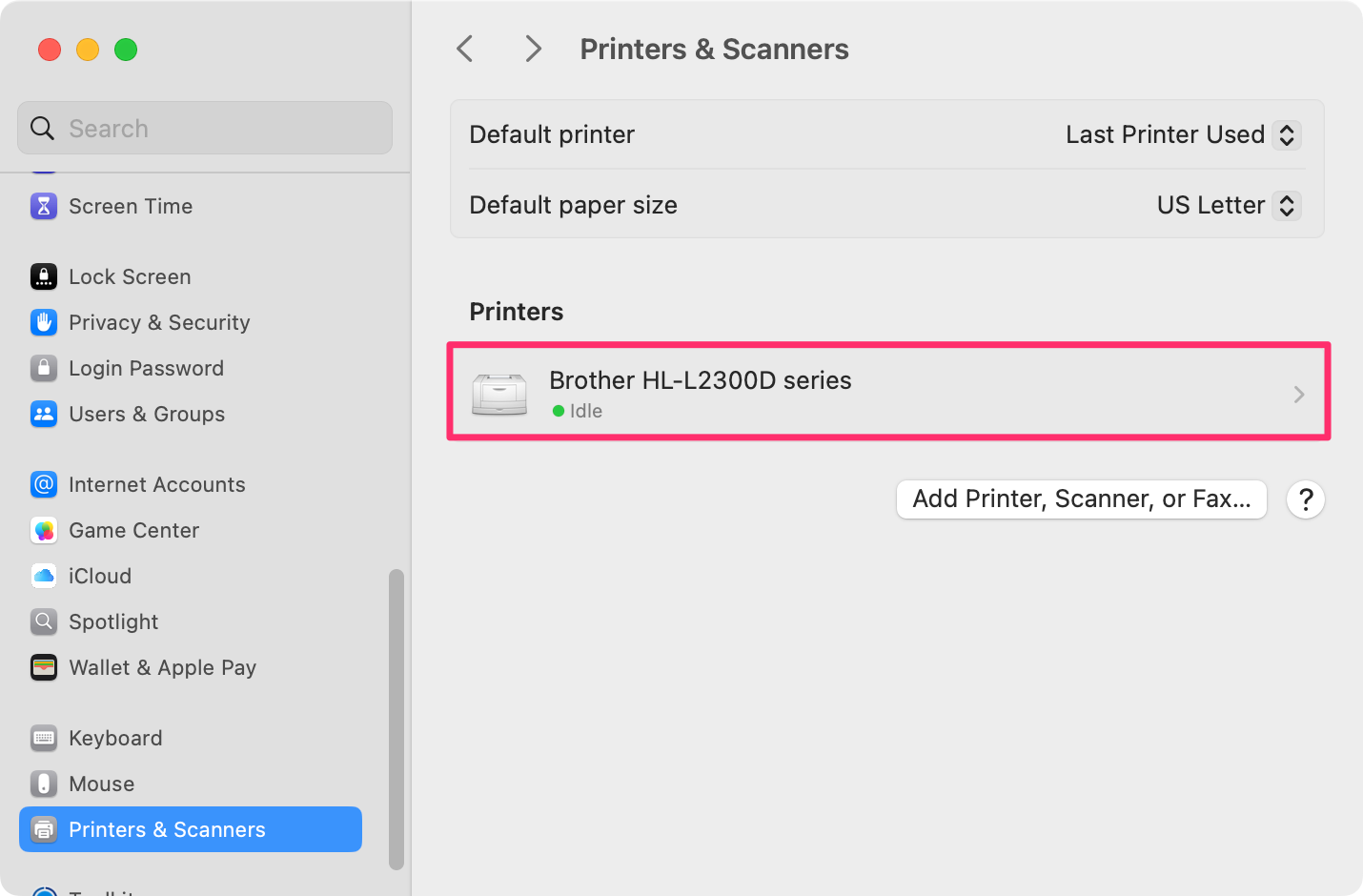Click the Lock Screen icon

pyautogui.click(x=44, y=276)
